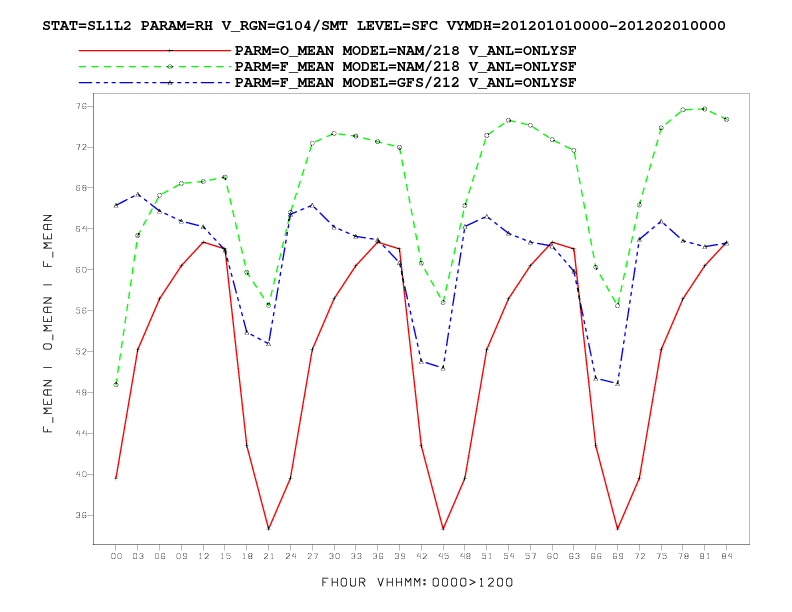Click forecast hour 06 on the horizontal axis
Screen dimensions: 792x612
pos(160,556)
